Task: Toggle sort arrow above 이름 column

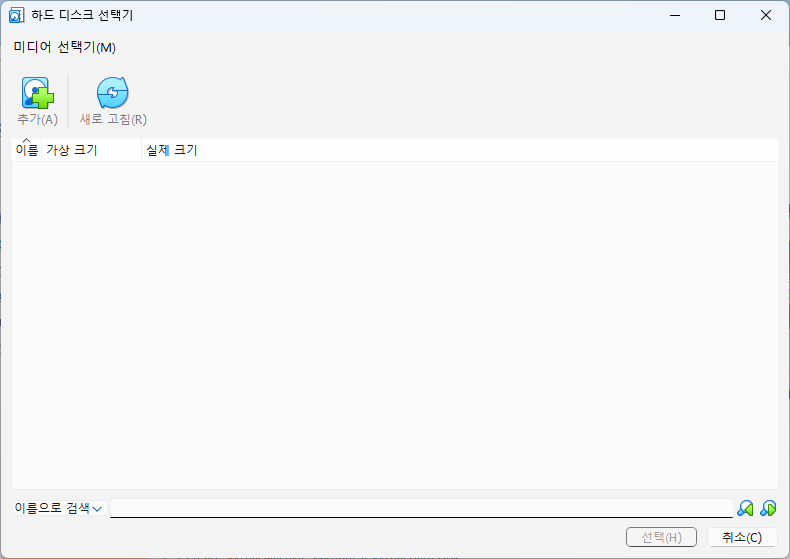Action: pyautogui.click(x=26, y=142)
